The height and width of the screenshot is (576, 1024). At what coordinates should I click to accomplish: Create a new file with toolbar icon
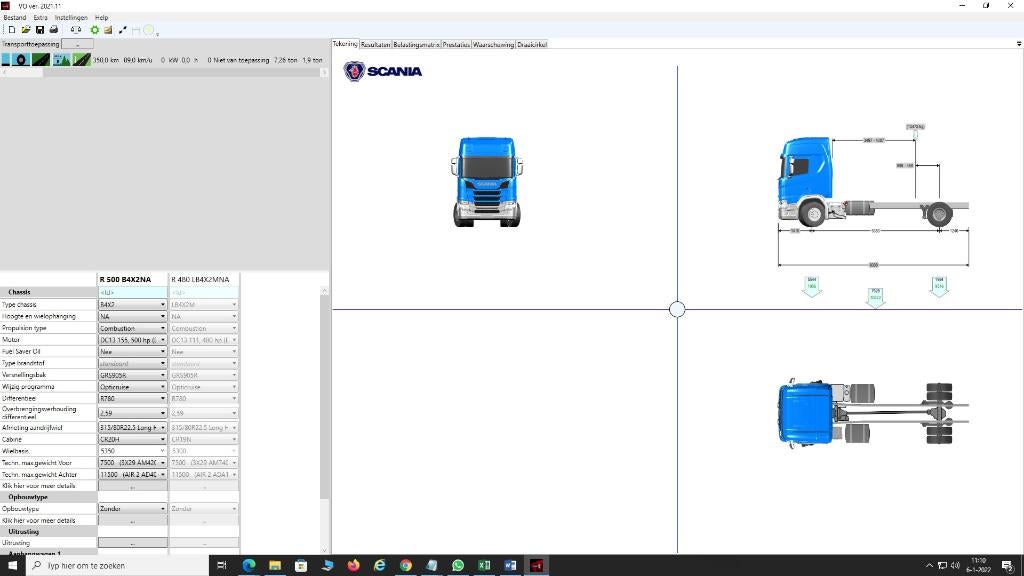(x=12, y=30)
